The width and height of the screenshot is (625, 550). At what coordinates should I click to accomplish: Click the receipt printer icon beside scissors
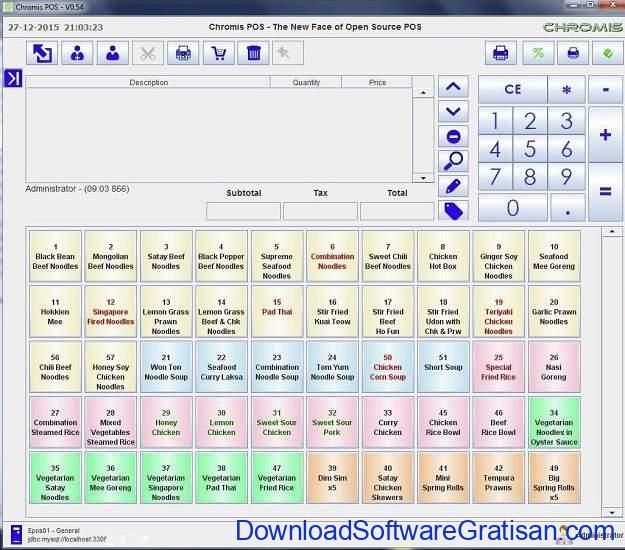183,53
